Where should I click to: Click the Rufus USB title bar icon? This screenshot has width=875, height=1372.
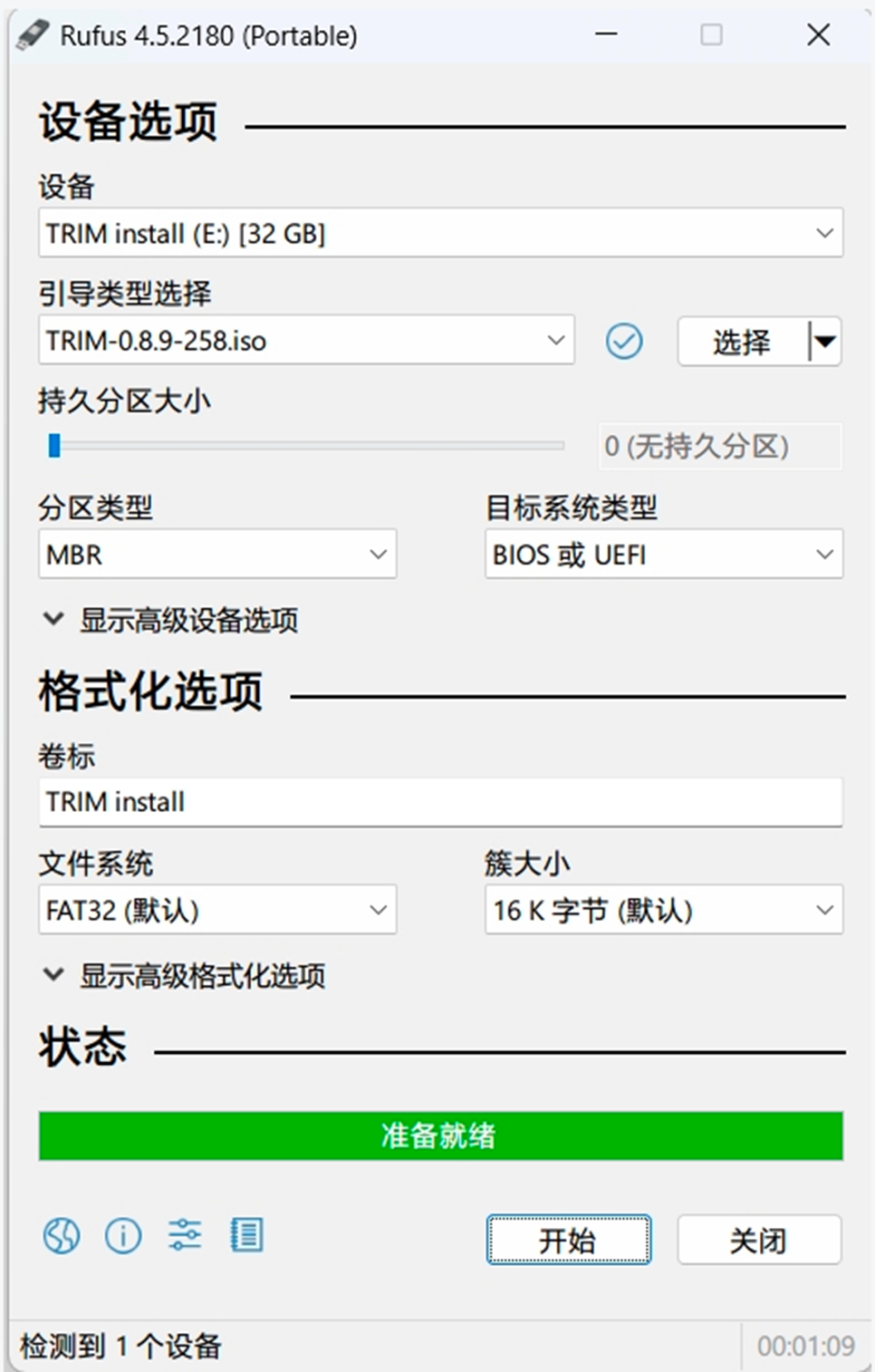point(33,35)
